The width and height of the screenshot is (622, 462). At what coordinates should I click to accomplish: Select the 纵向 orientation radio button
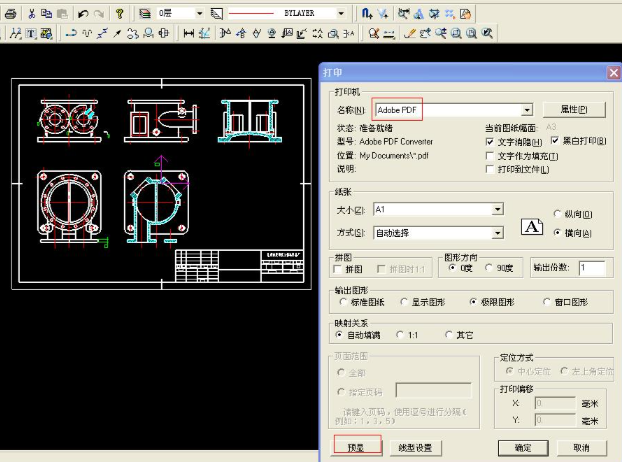pos(557,214)
